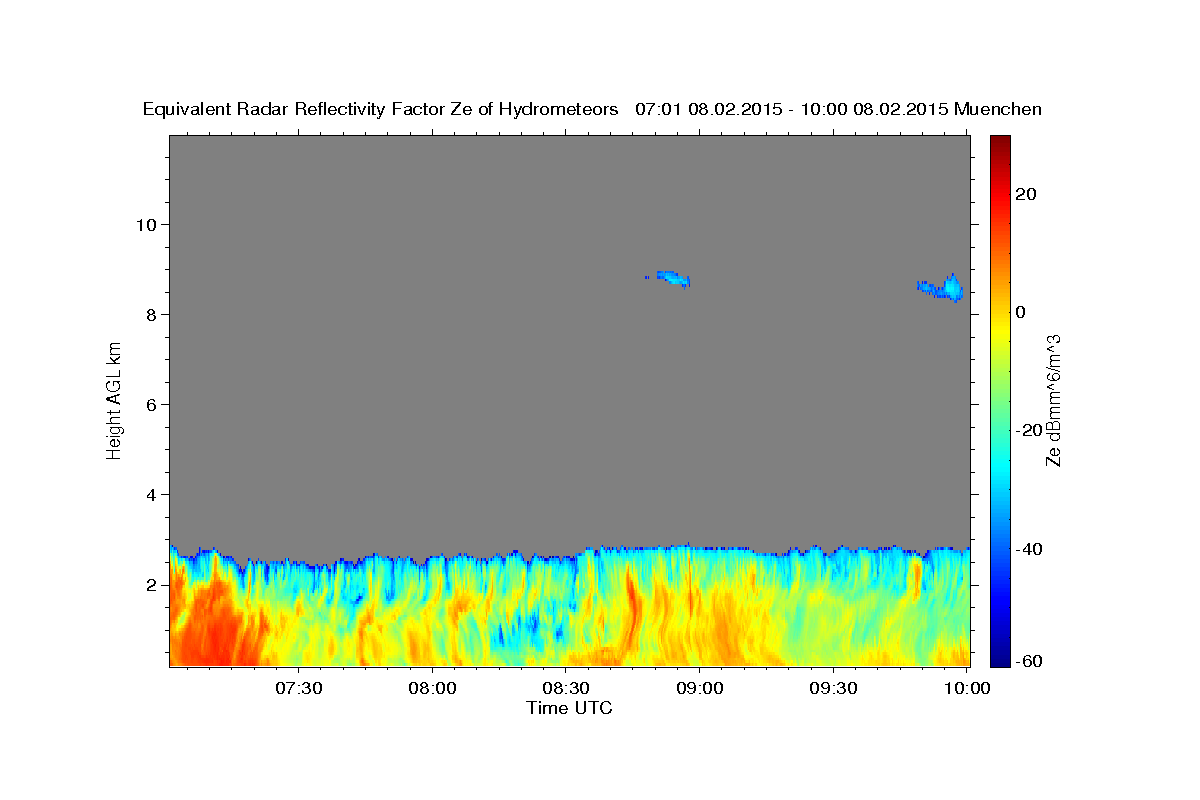Click the height tick label 4

[x=153, y=495]
